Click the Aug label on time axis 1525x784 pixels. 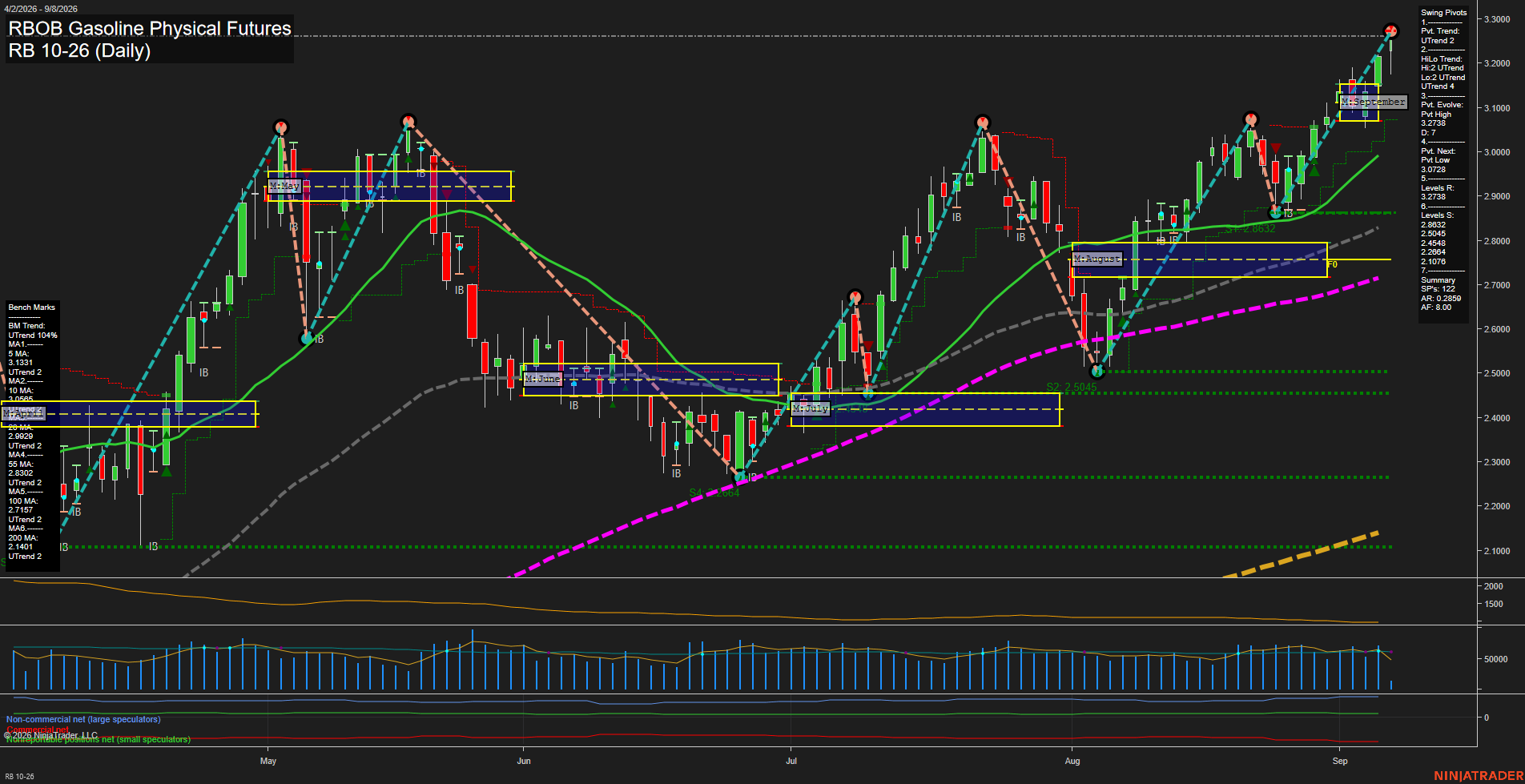[x=1072, y=762]
